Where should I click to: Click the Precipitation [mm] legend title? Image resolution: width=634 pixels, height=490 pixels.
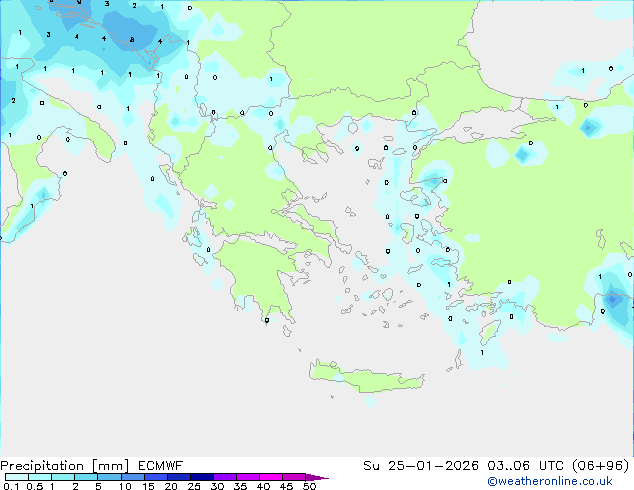pos(60,465)
